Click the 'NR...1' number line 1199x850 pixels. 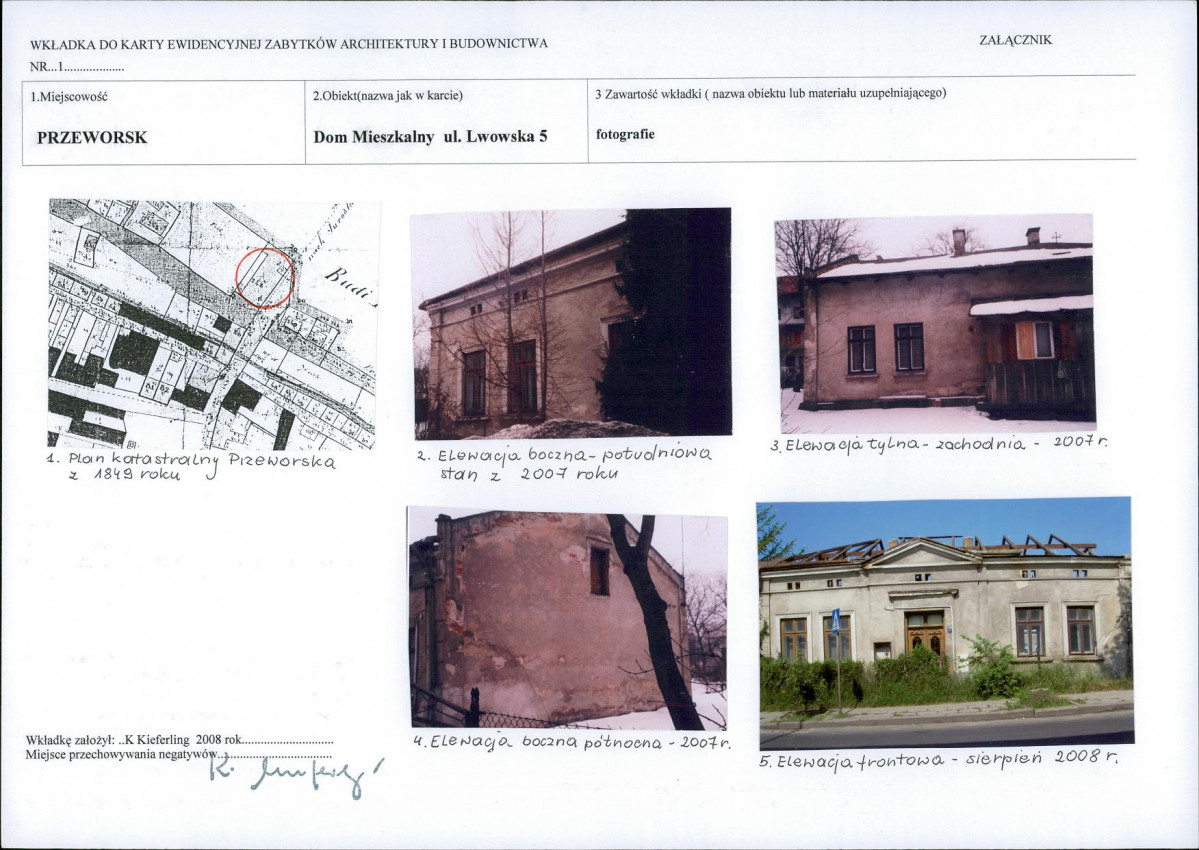click(x=76, y=67)
